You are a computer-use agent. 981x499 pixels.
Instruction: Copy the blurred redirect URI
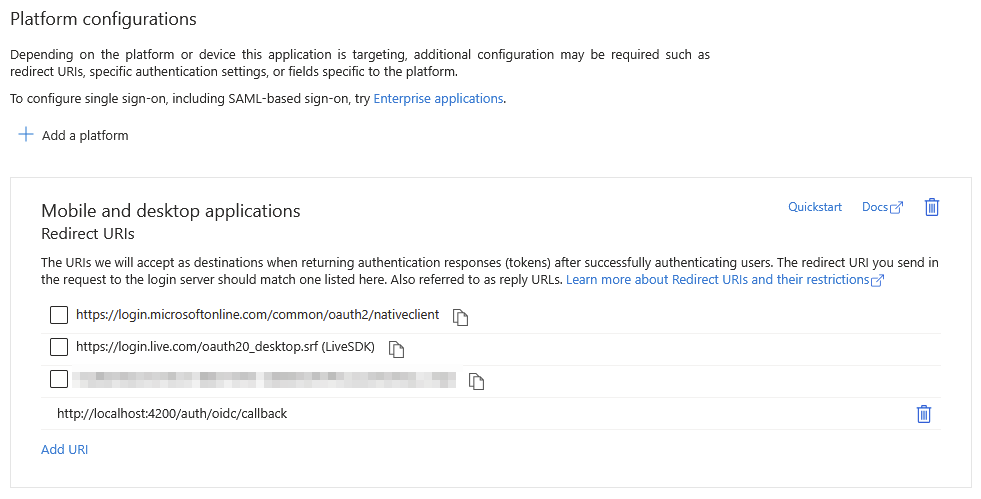pyautogui.click(x=476, y=381)
